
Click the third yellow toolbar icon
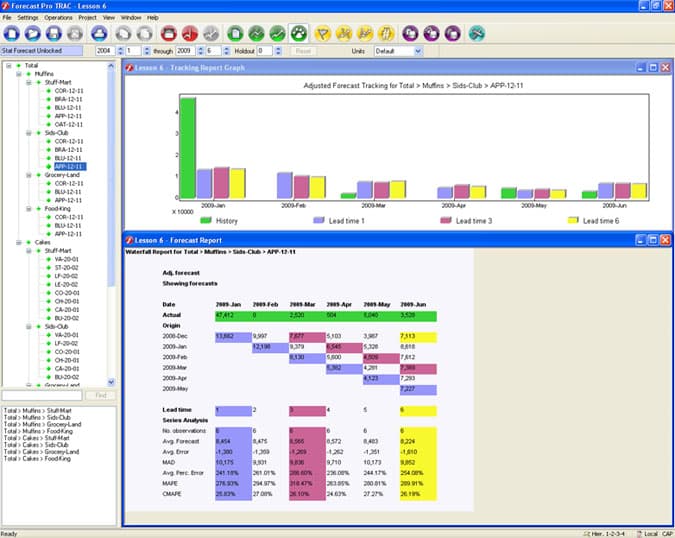[365, 33]
